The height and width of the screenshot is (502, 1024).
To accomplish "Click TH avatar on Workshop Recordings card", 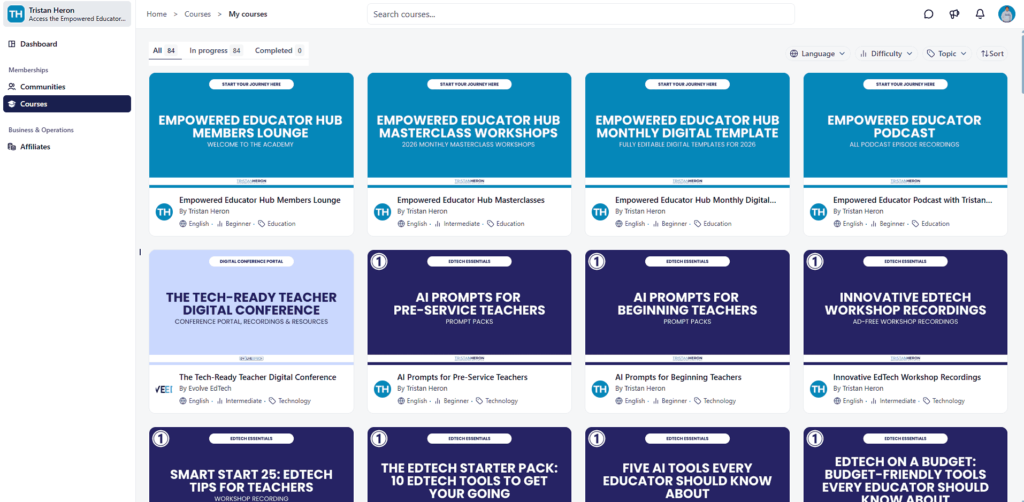I will click(x=818, y=389).
